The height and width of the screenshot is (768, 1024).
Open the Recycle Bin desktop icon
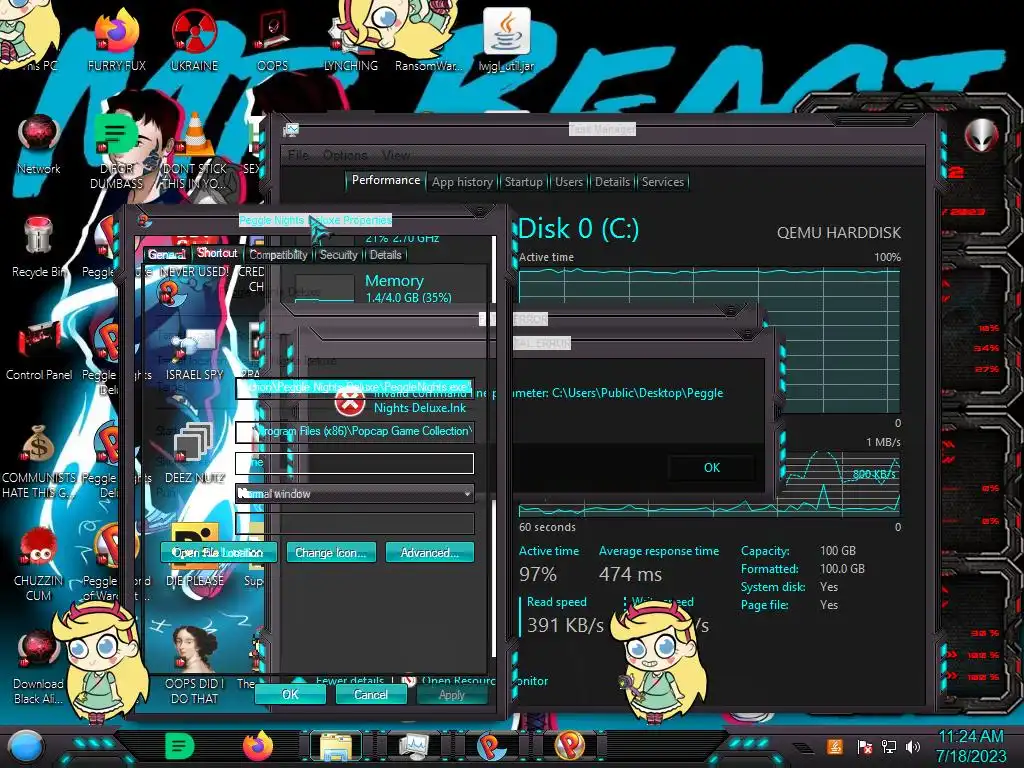tap(39, 247)
